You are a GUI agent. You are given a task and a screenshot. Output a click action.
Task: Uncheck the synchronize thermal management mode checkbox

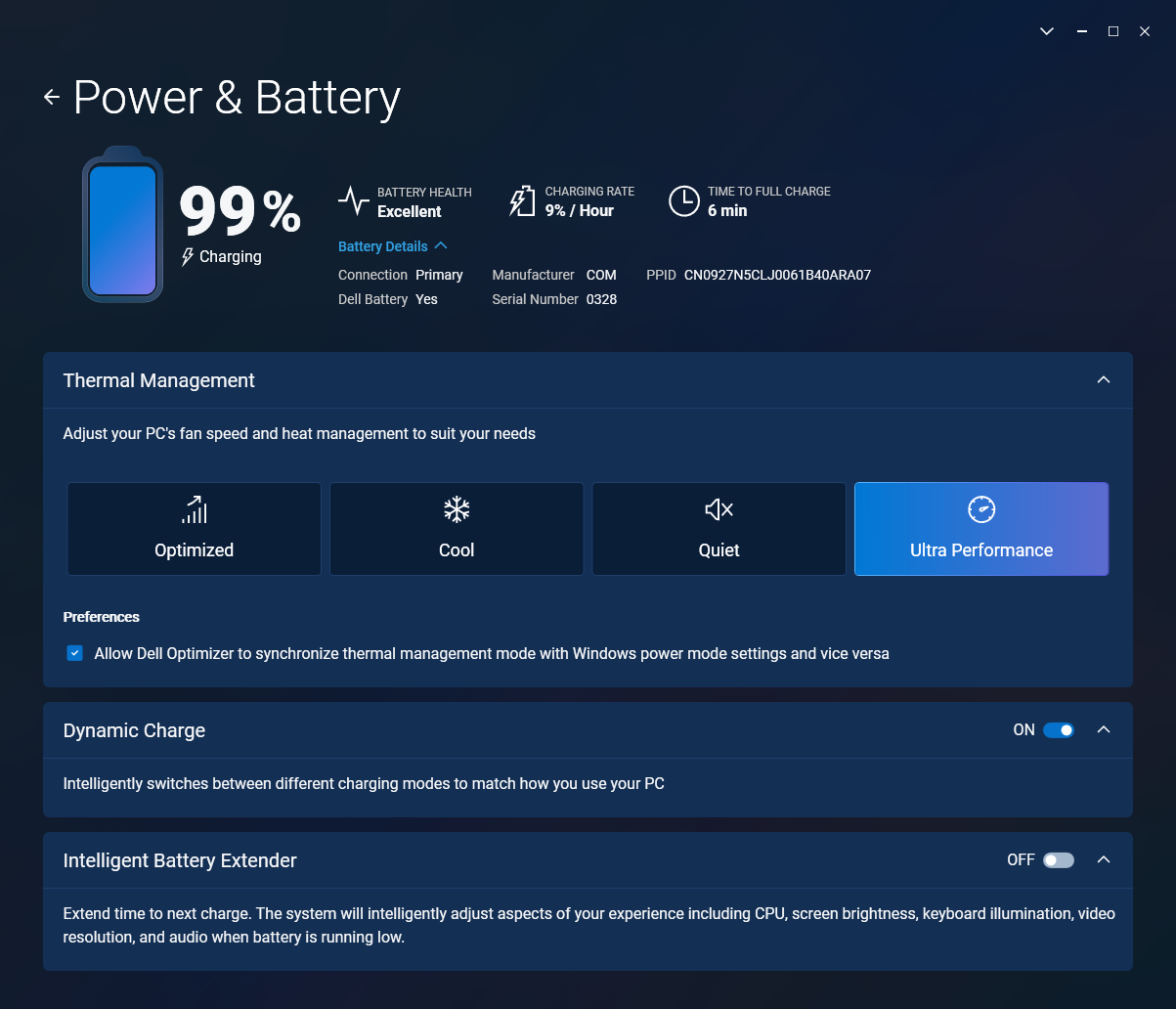click(74, 653)
